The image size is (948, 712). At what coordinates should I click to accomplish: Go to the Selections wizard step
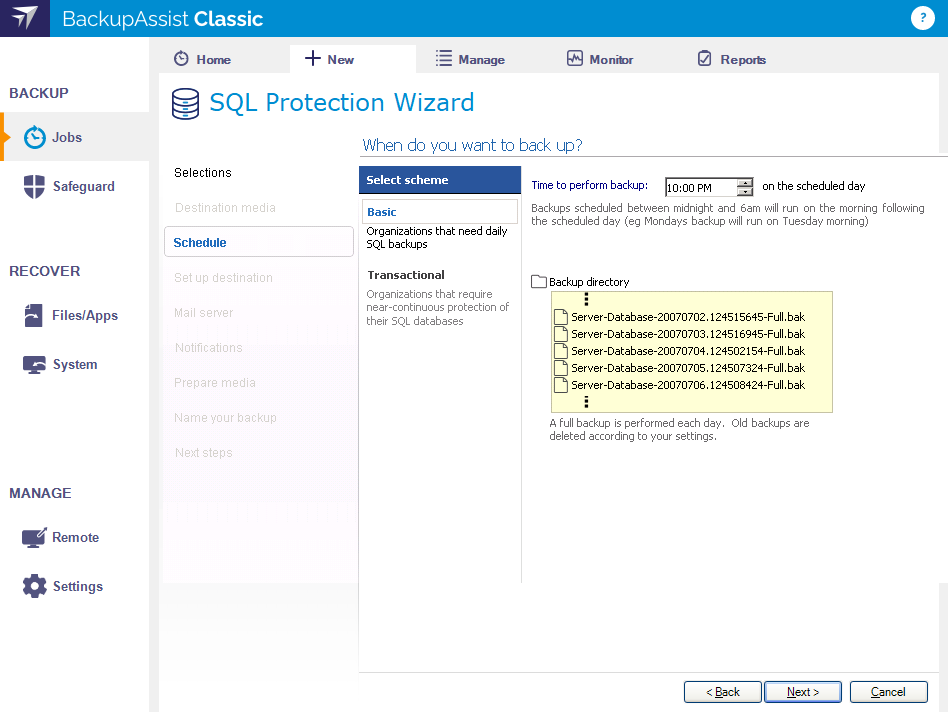(x=203, y=173)
